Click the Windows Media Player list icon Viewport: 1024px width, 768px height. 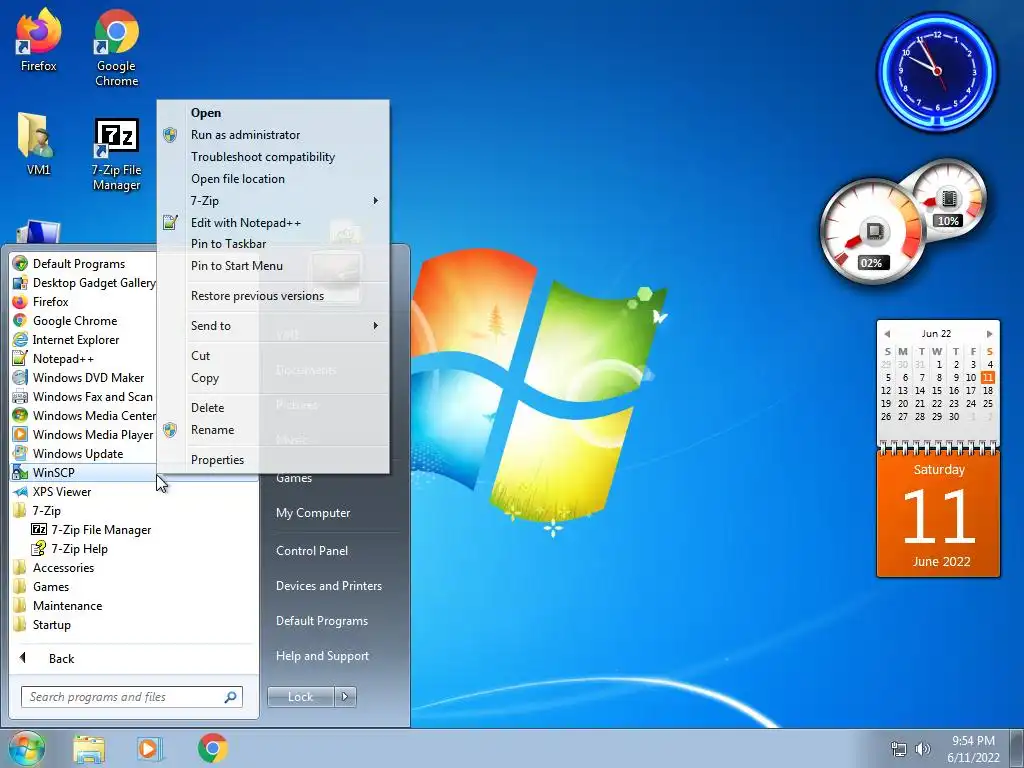click(20, 434)
